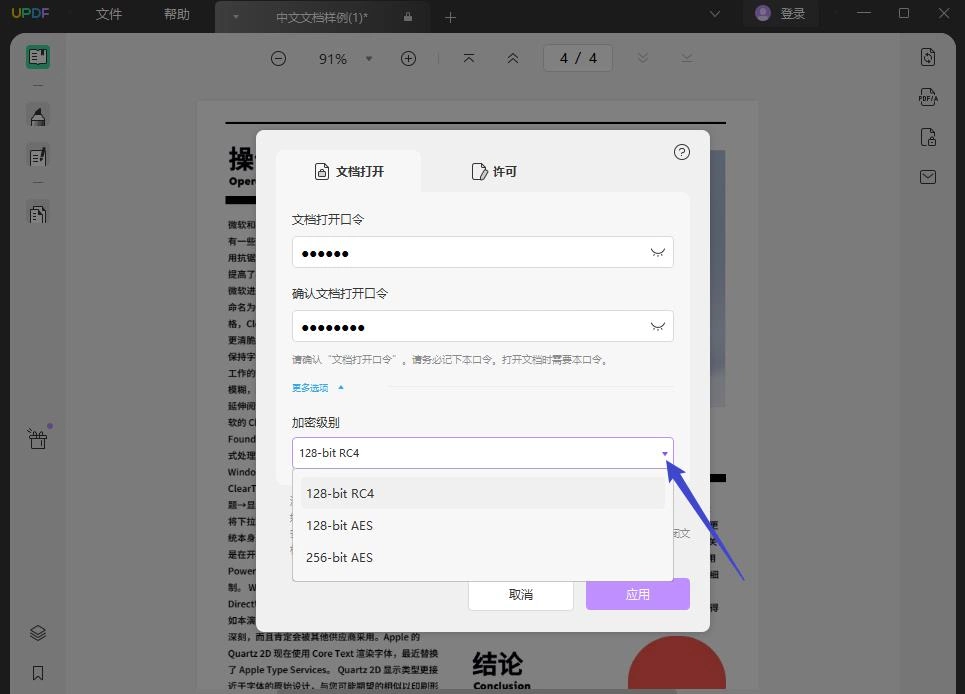Click the 取消 button
Screen dimensions: 965x694
(521, 594)
